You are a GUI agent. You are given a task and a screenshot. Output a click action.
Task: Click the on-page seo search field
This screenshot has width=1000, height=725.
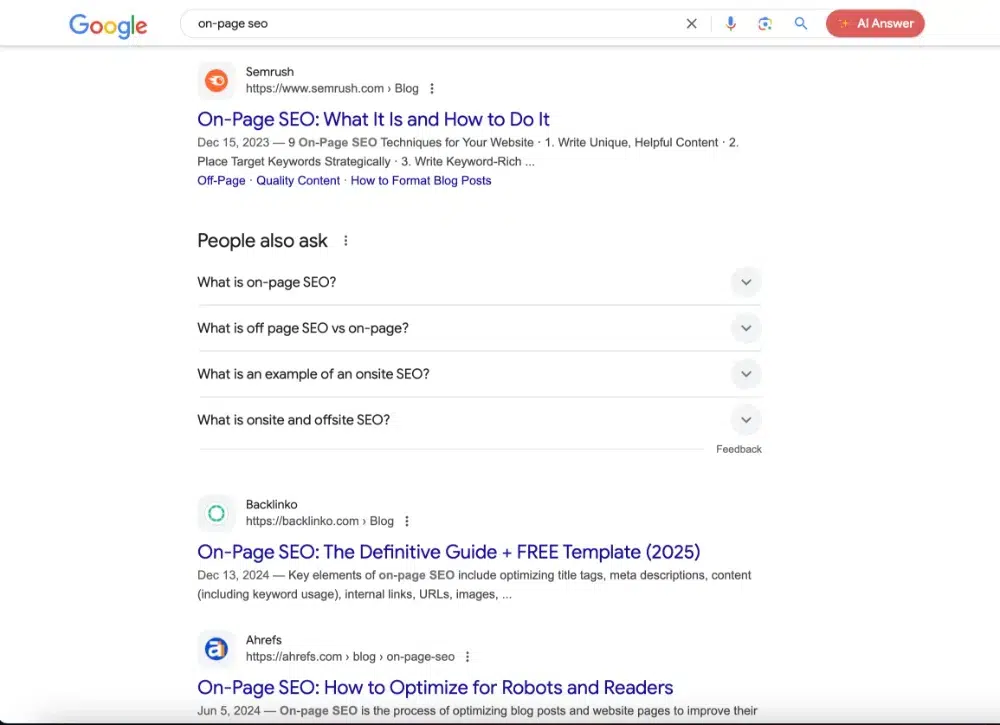(x=434, y=24)
